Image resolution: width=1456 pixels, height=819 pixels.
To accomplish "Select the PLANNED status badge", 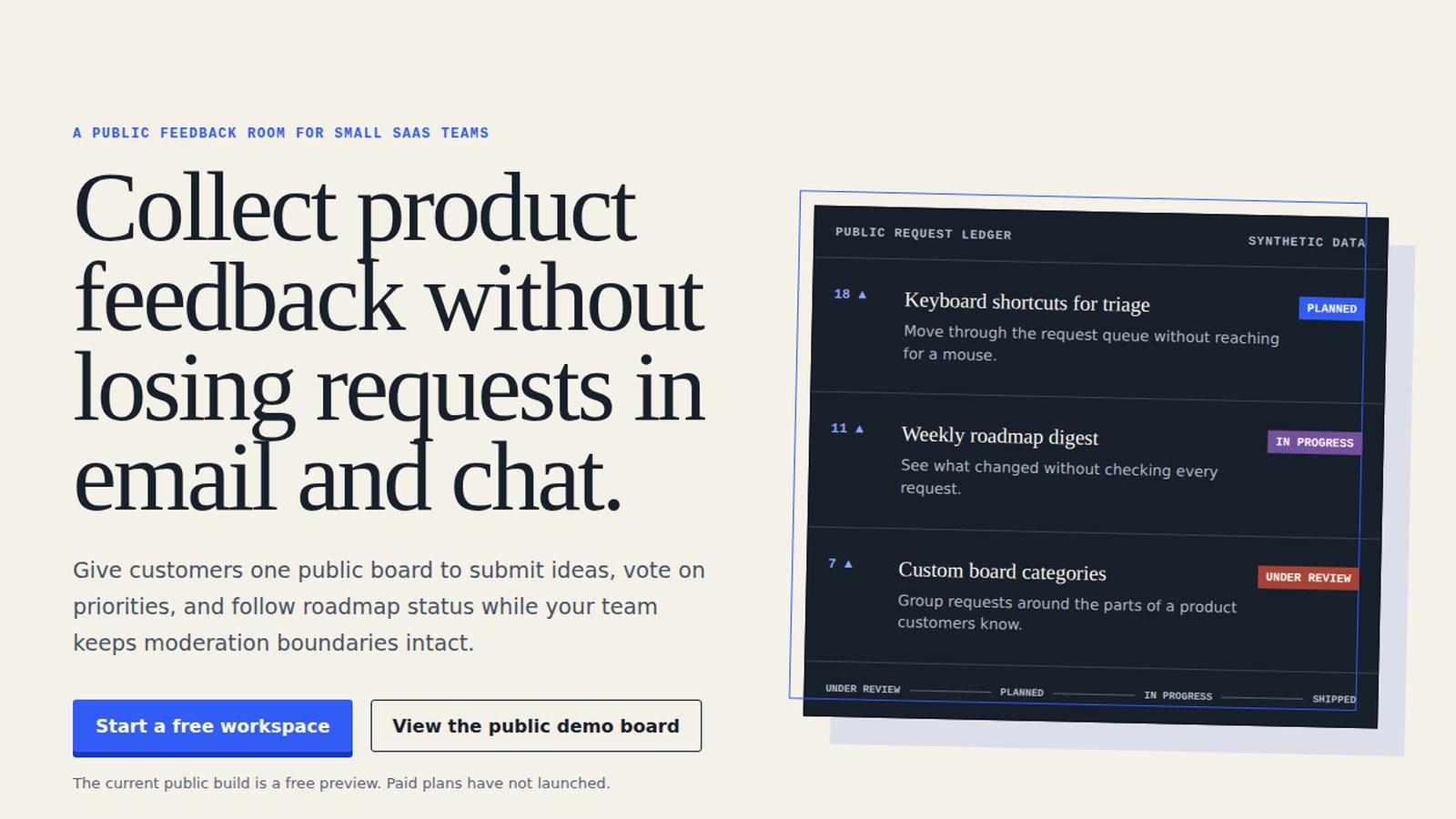I will (x=1331, y=308).
